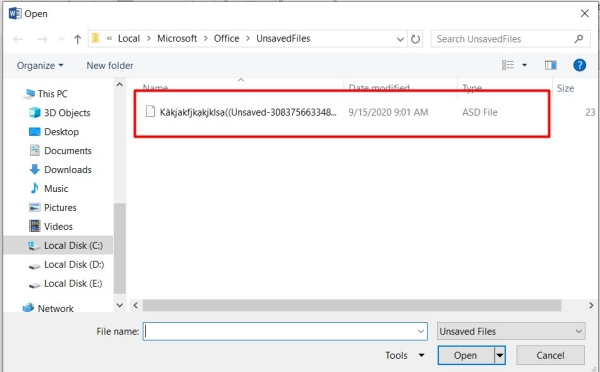The height and width of the screenshot is (372, 600).
Task: Click the 9/15/2020 9:01 AM date cell
Action: pyautogui.click(x=388, y=113)
